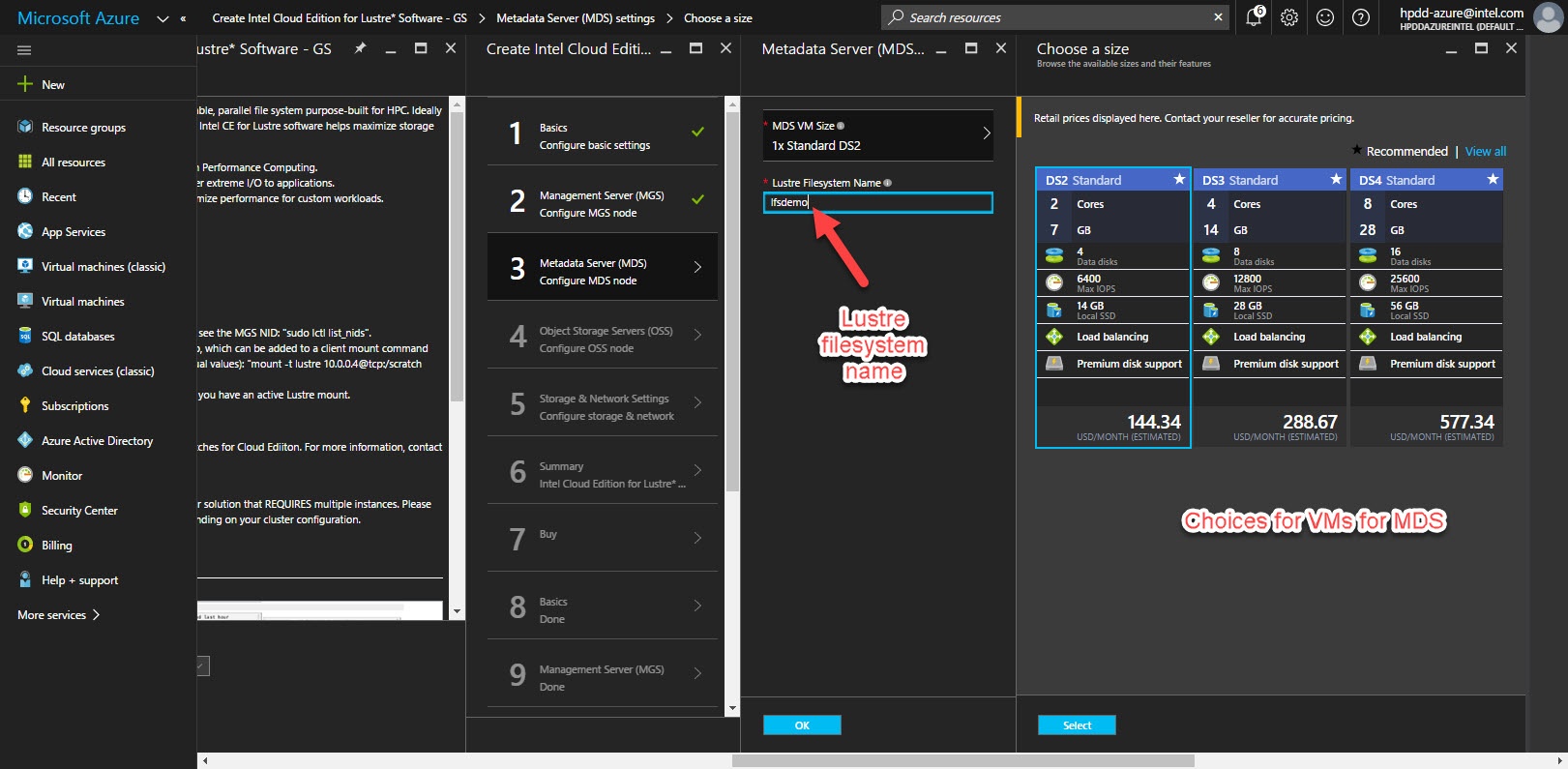The height and width of the screenshot is (769, 1568).
Task: Clear the search resources box
Action: click(x=1218, y=17)
